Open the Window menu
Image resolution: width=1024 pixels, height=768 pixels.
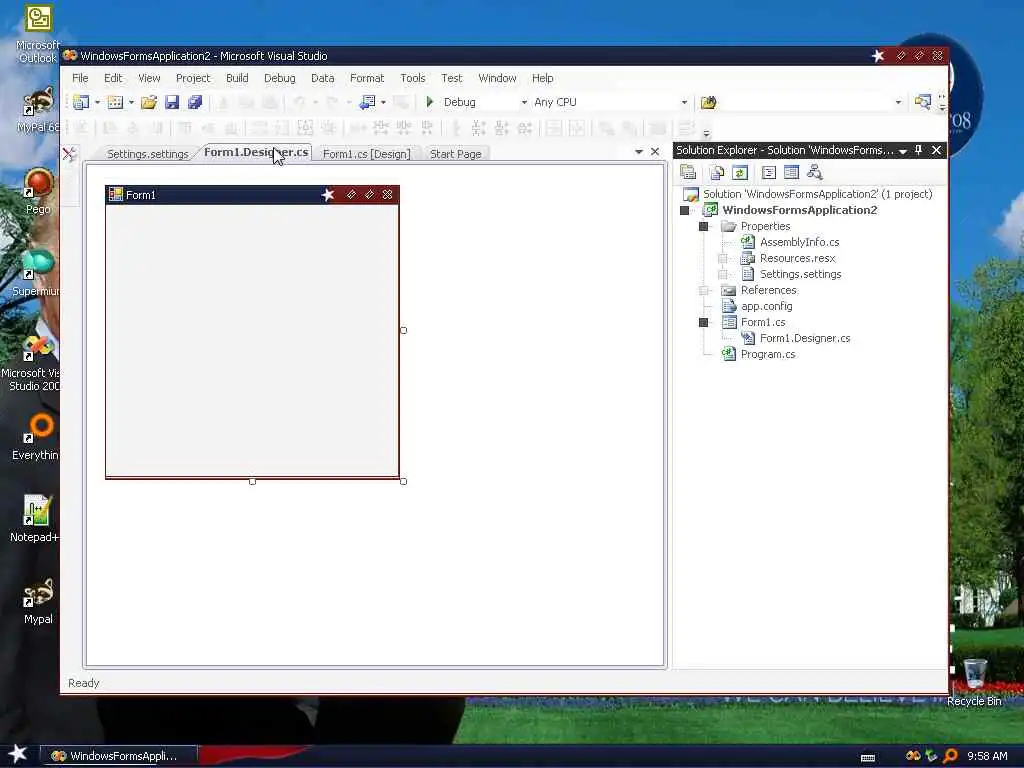coord(497,78)
